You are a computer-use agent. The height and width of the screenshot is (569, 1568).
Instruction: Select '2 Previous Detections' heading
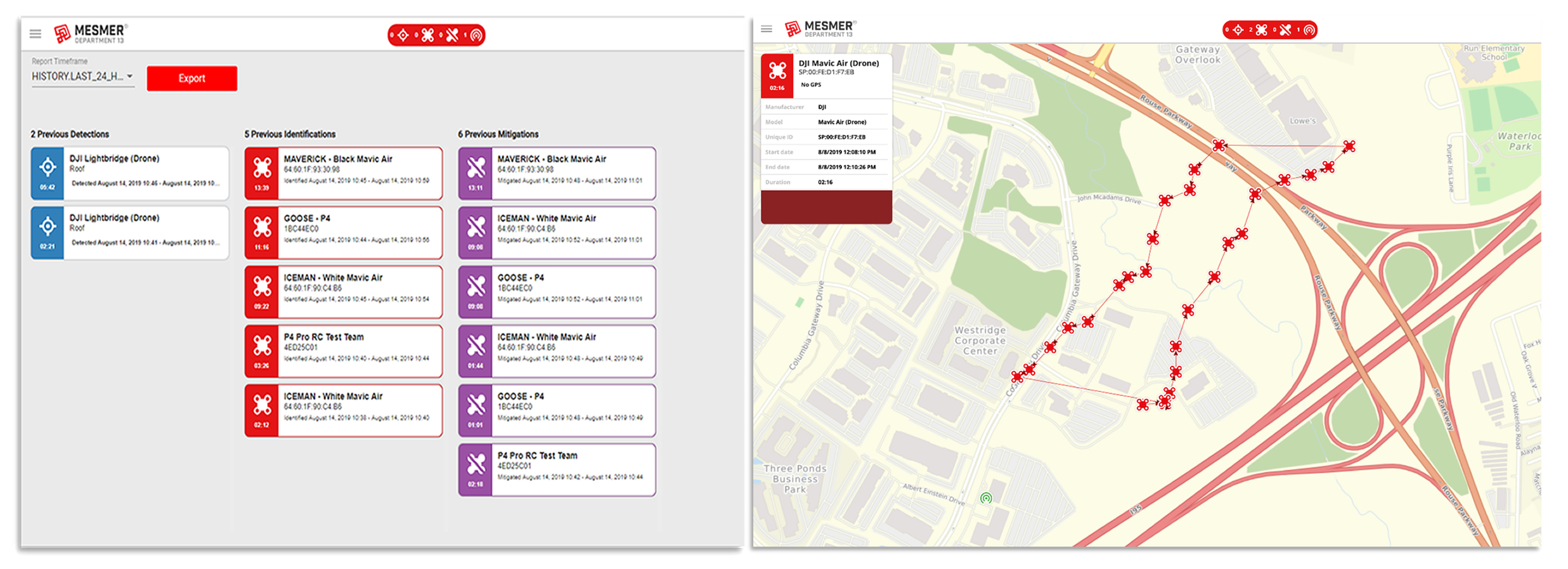(70, 134)
